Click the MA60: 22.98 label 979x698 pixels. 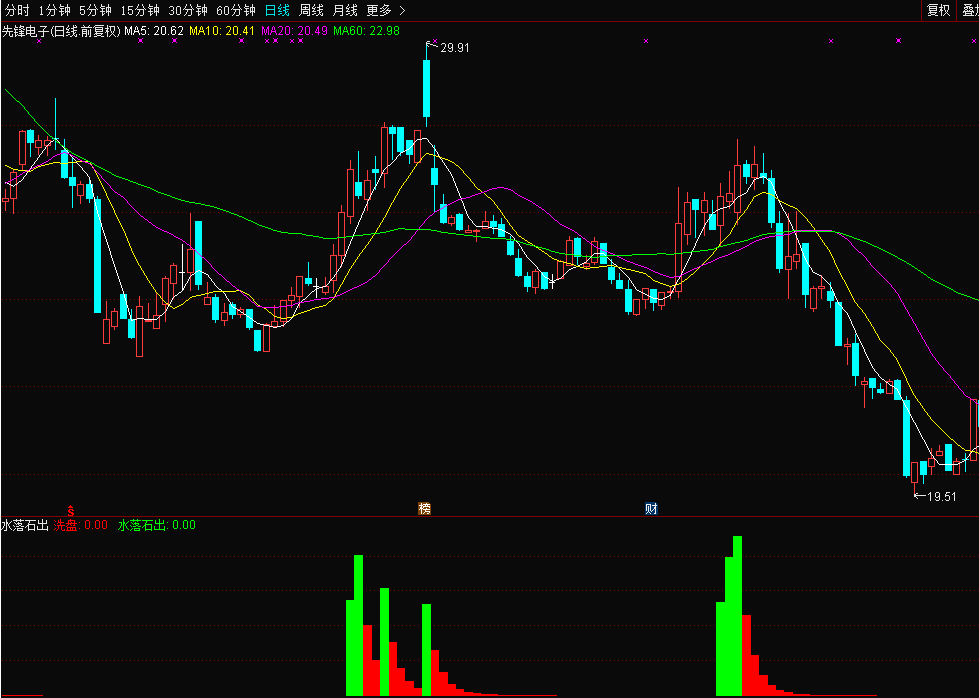[x=367, y=31]
